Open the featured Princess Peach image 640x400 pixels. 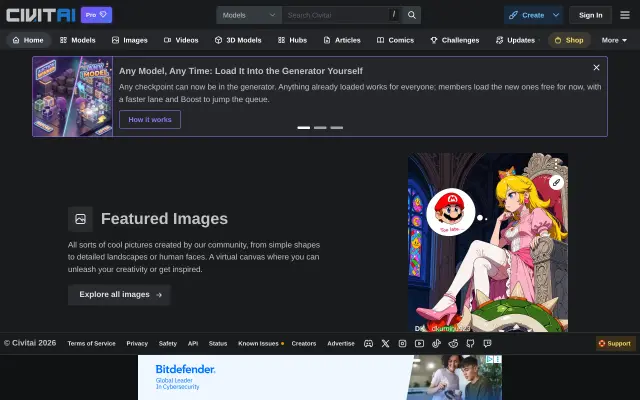pyautogui.click(x=488, y=242)
